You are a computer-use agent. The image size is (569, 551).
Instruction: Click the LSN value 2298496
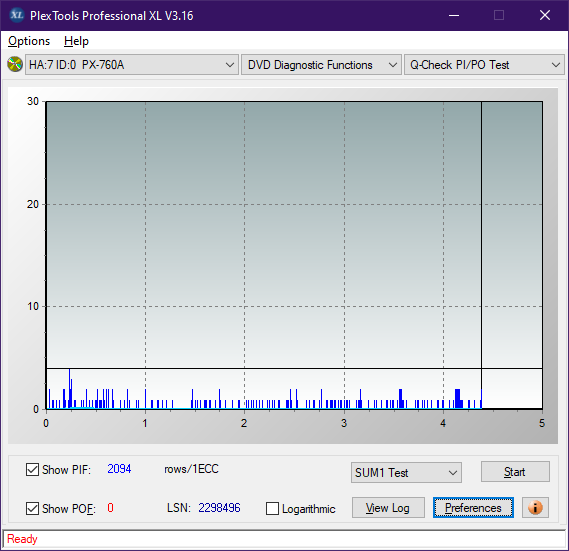click(219, 508)
